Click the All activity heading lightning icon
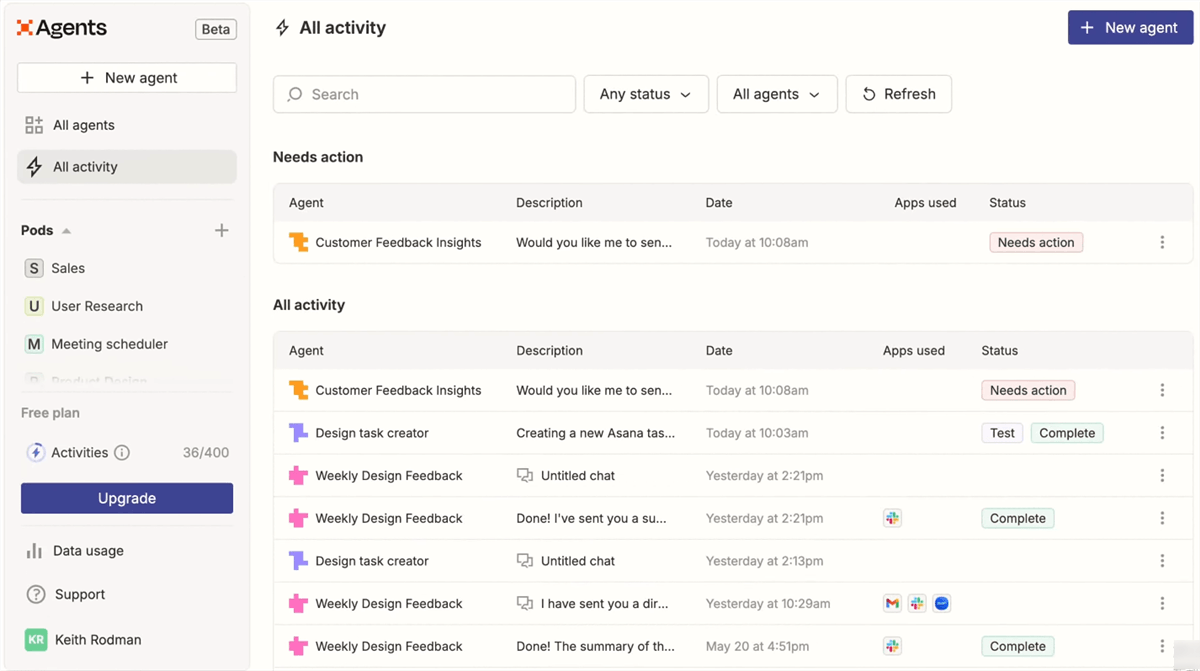1200x671 pixels. pos(283,28)
